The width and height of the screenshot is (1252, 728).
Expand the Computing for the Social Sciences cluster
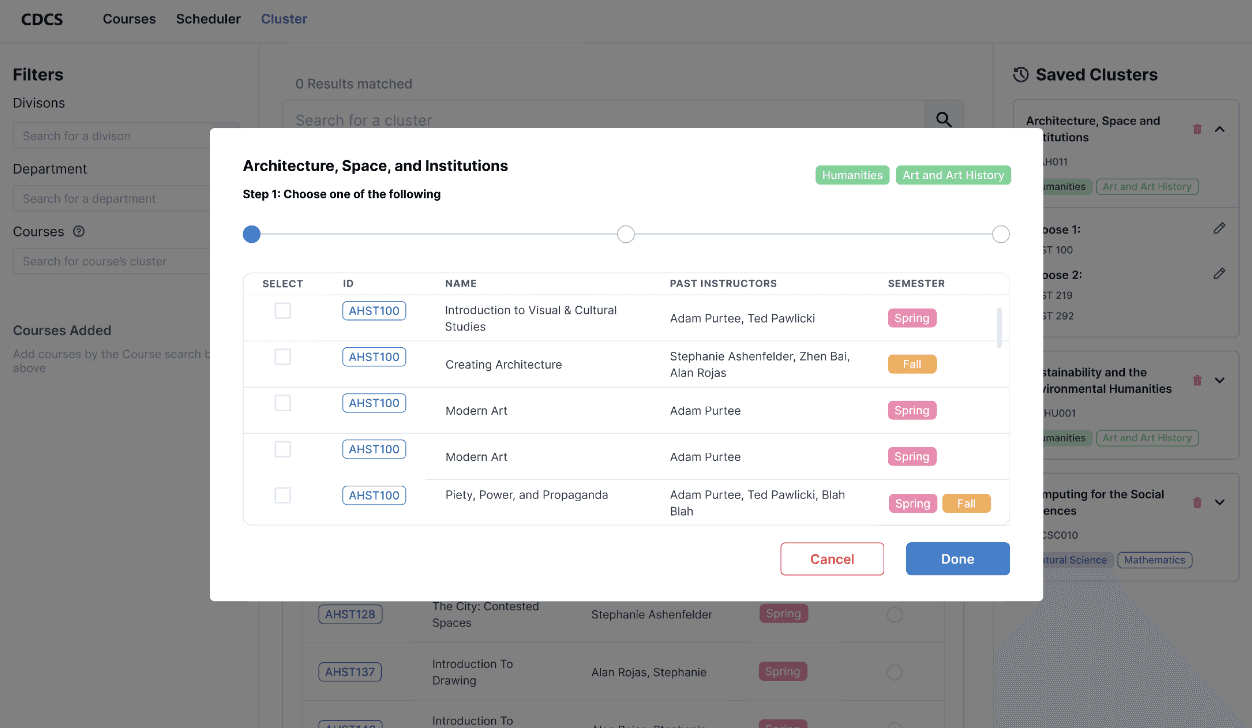1220,502
